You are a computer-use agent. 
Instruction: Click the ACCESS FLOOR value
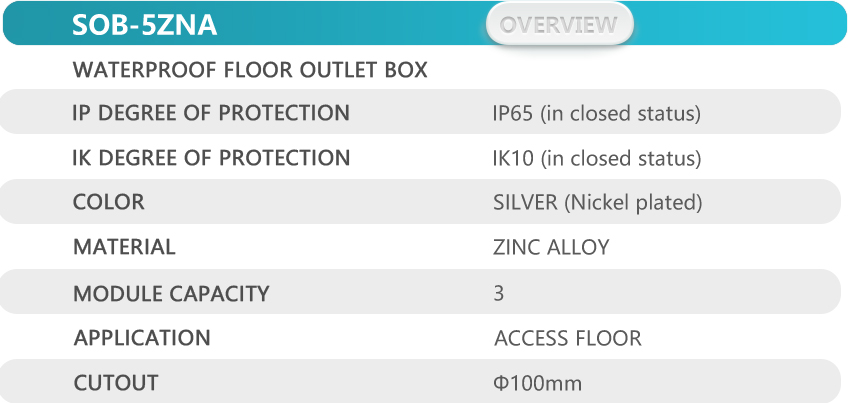(568, 338)
